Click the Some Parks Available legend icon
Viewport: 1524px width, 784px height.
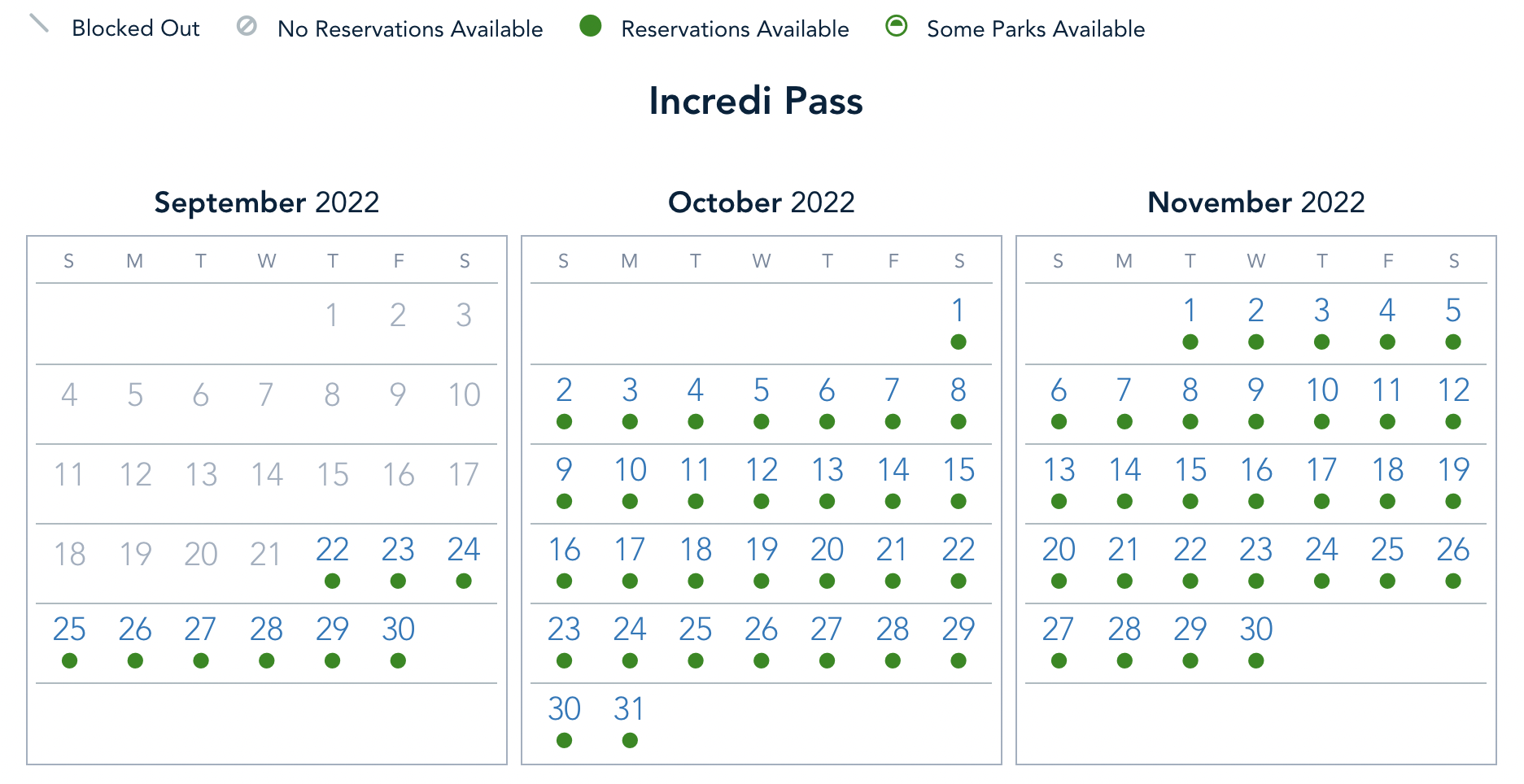pos(897,27)
